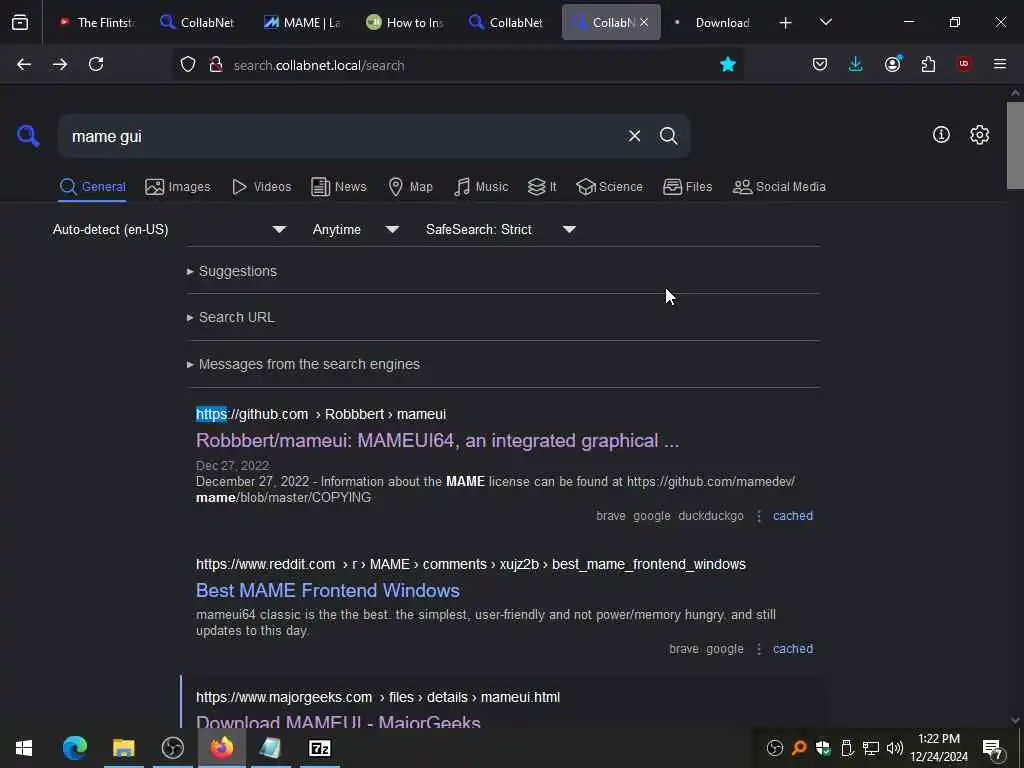Viewport: 1024px width, 768px height.
Task: Select the Map search category
Action: [x=410, y=187]
